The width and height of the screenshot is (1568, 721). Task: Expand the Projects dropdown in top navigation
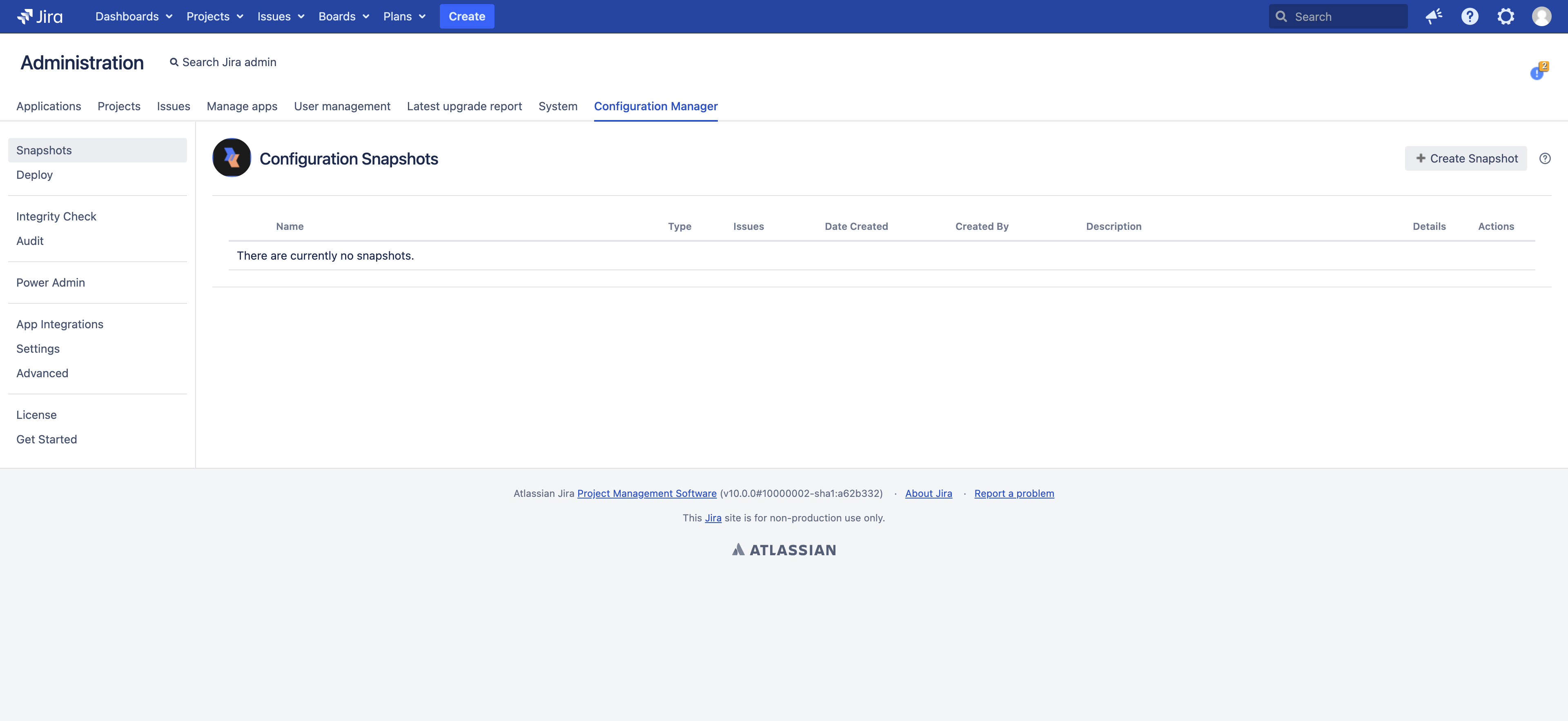[x=215, y=16]
